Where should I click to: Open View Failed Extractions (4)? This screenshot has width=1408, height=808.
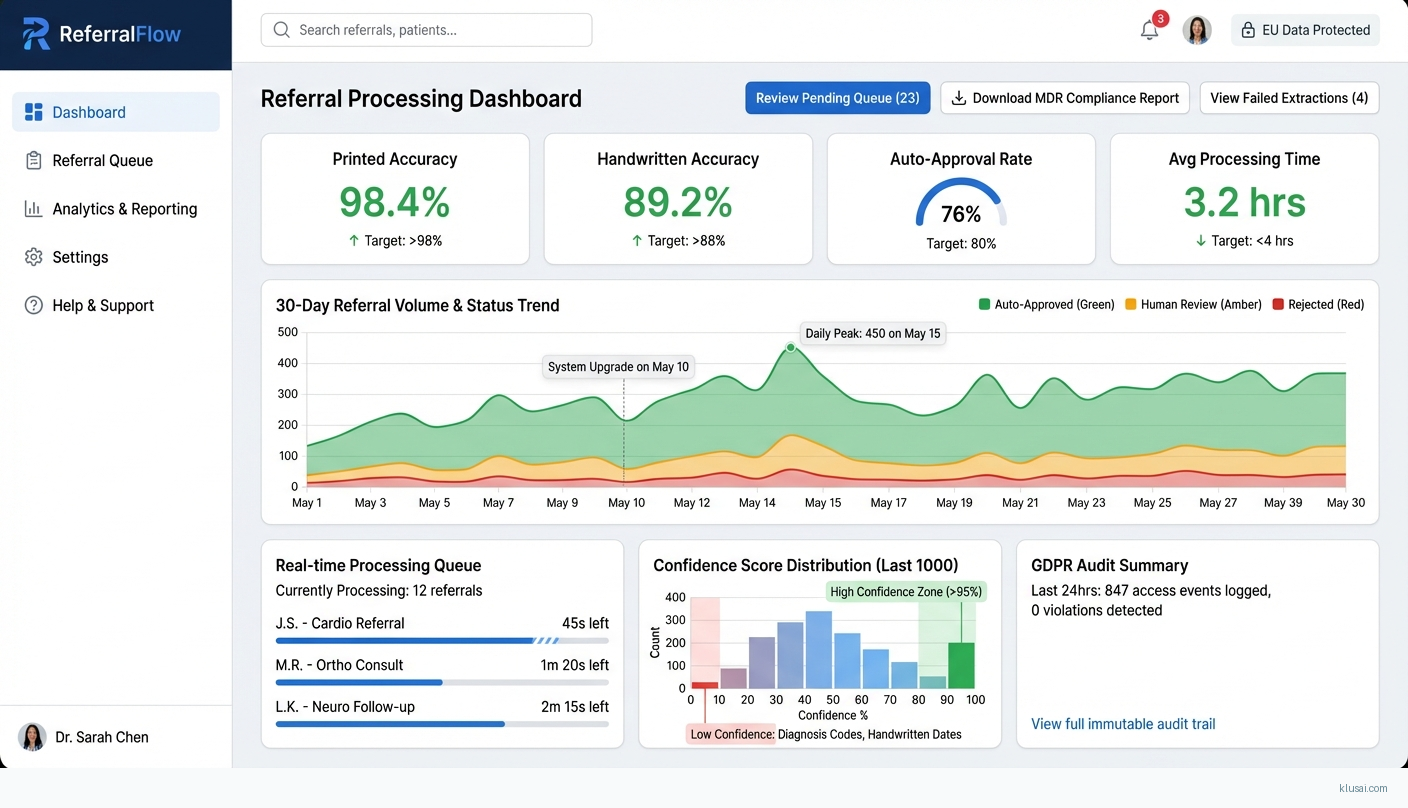click(1289, 98)
